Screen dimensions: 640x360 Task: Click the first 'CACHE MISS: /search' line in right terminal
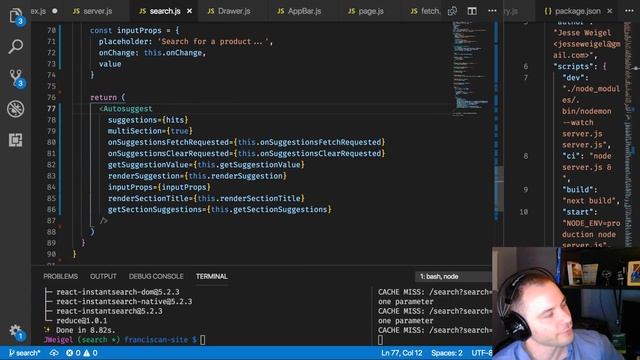pos(435,292)
